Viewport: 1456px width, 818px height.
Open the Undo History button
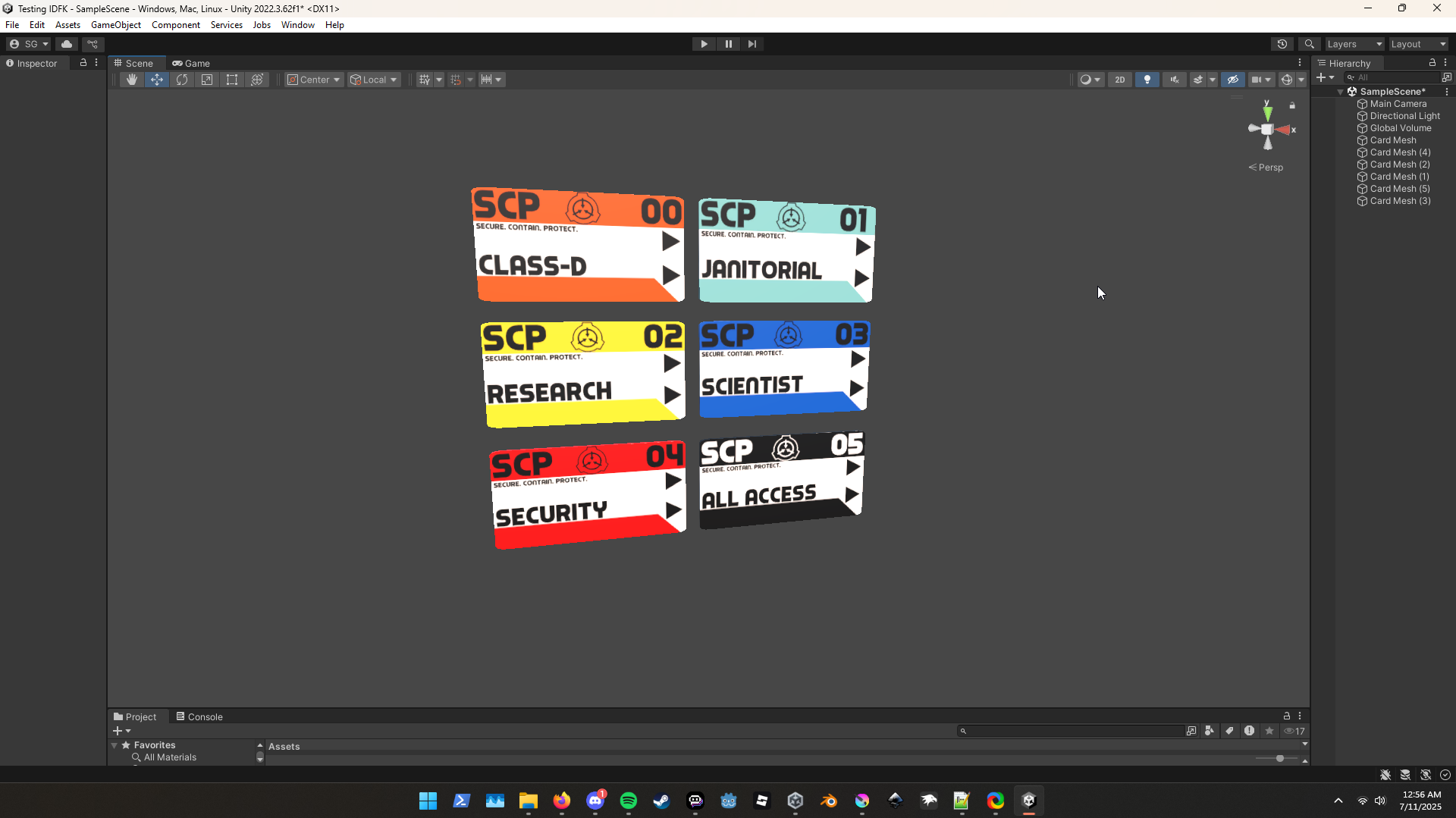1282,44
